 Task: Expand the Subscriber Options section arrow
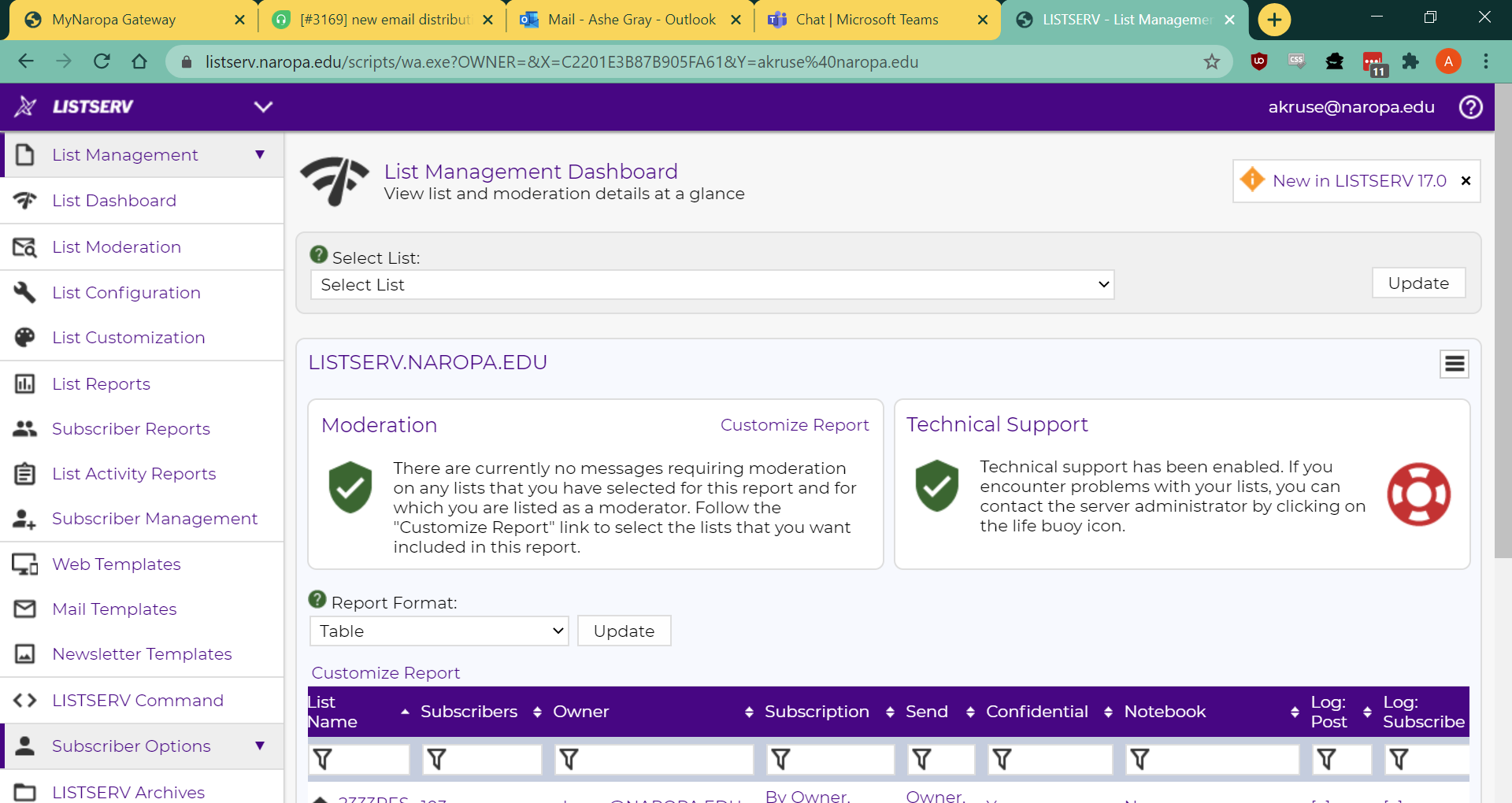pyautogui.click(x=260, y=746)
